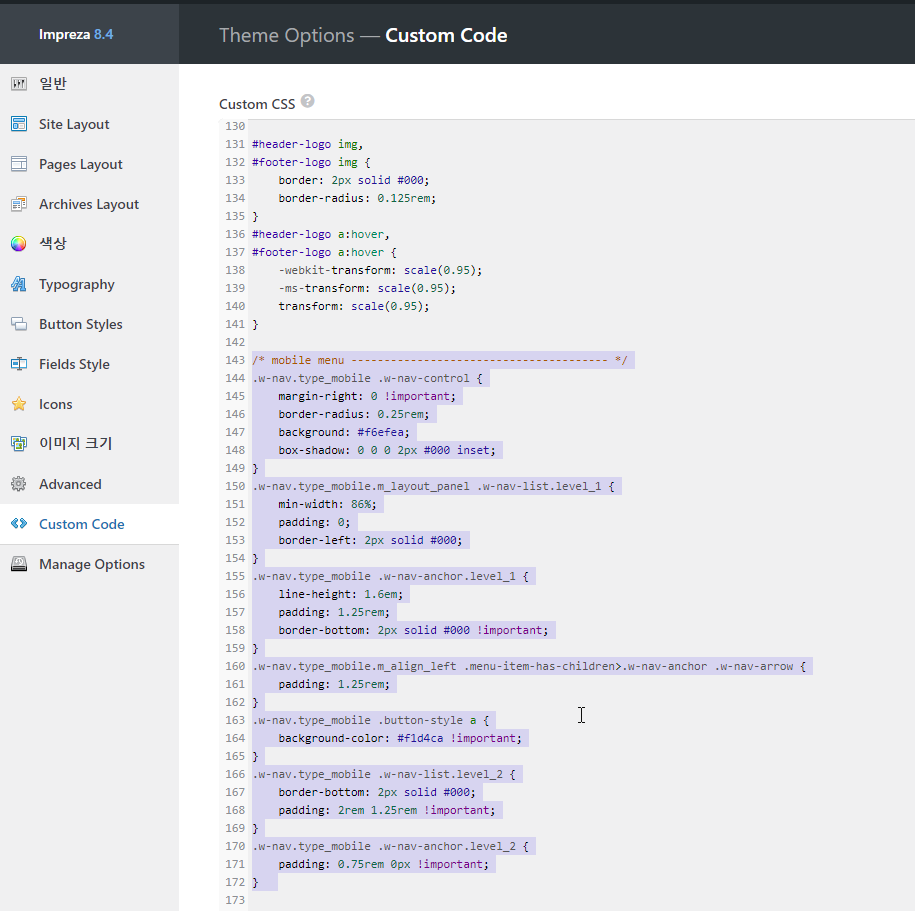
Task: Click the Typography letter icon
Action: (x=19, y=284)
